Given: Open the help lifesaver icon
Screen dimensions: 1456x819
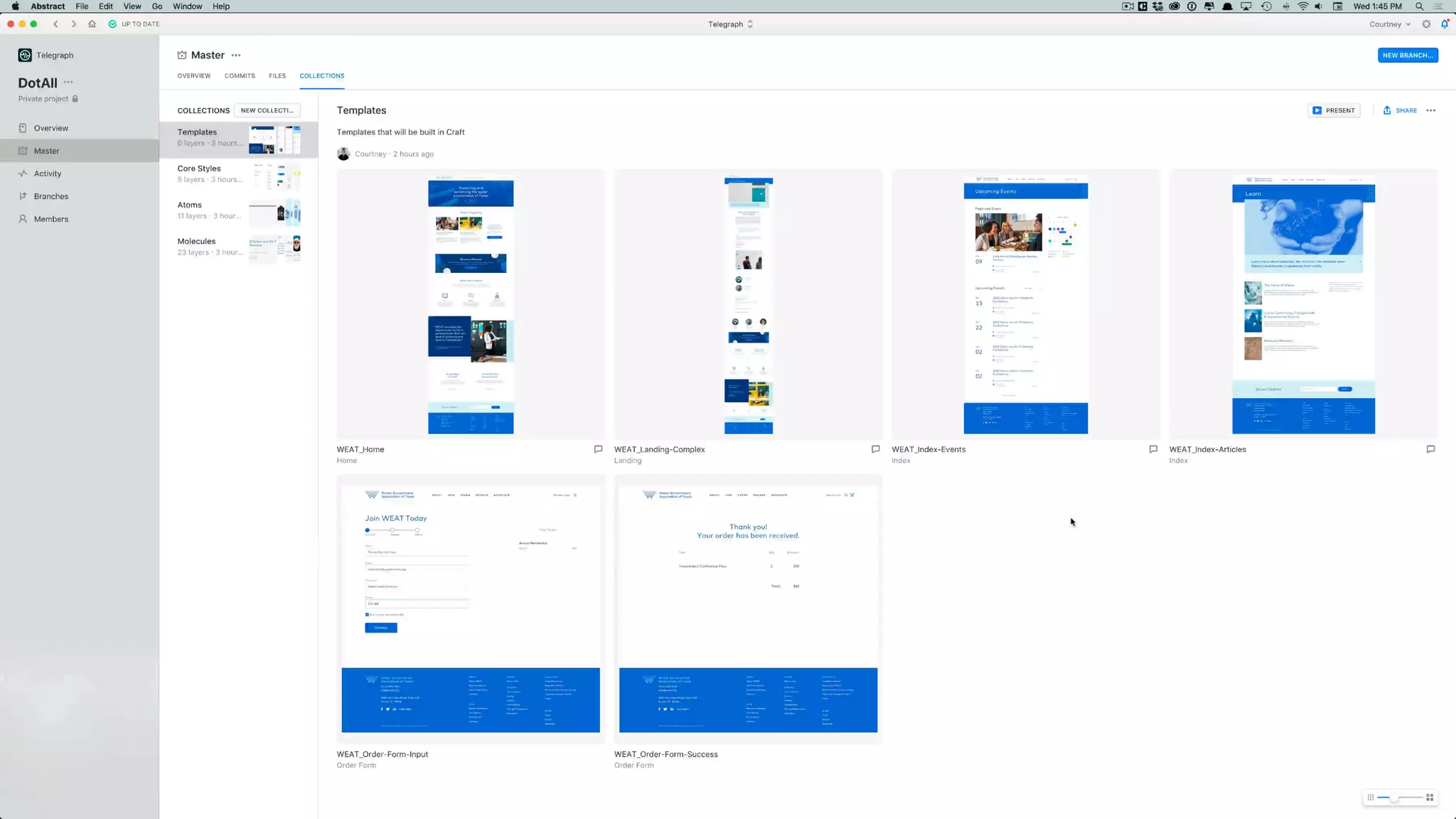Looking at the screenshot, I should tap(1426, 24).
